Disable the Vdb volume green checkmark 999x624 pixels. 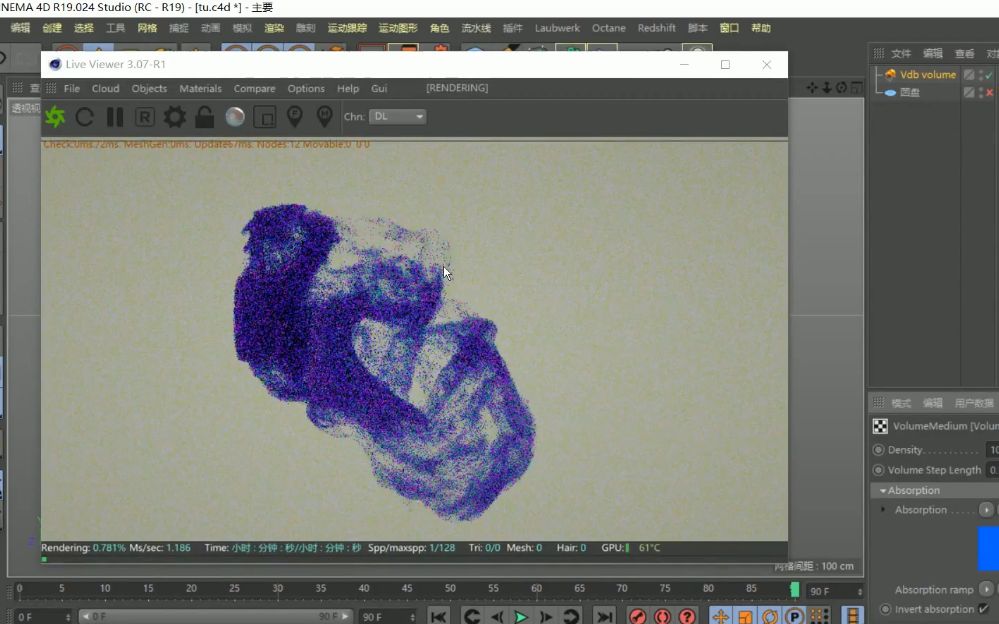pyautogui.click(x=989, y=75)
